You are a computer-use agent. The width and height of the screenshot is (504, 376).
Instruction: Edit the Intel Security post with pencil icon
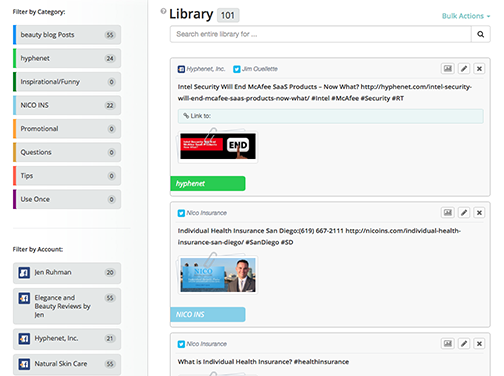pos(464,69)
